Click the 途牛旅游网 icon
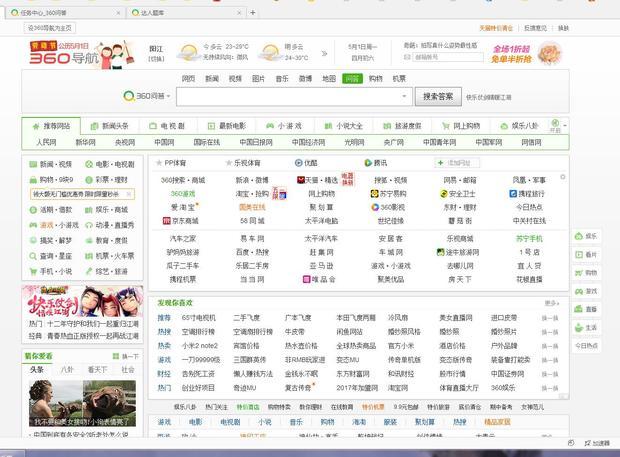The height and width of the screenshot is (457, 620). pos(440,252)
